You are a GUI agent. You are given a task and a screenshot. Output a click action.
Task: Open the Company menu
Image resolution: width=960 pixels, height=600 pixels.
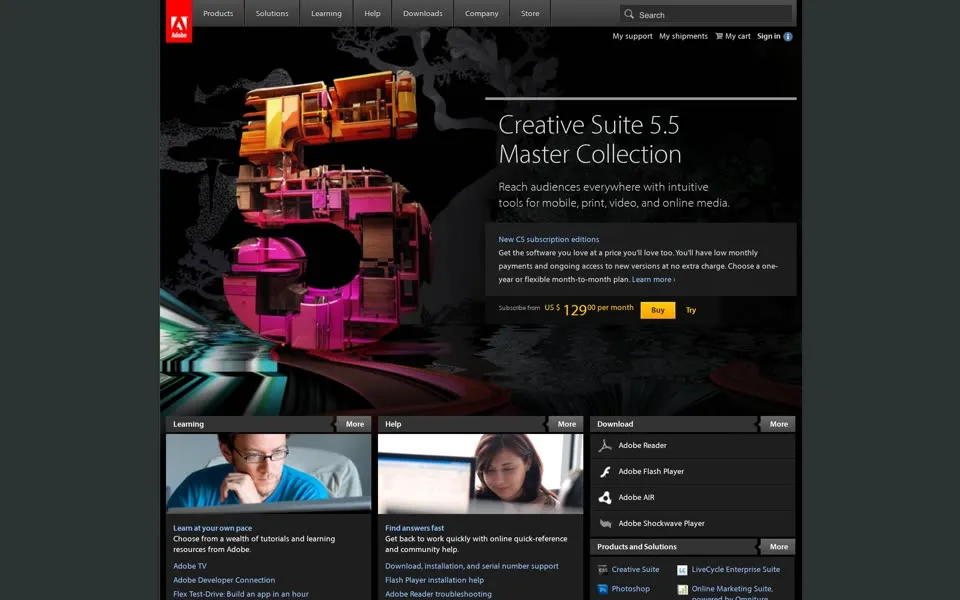click(x=481, y=13)
